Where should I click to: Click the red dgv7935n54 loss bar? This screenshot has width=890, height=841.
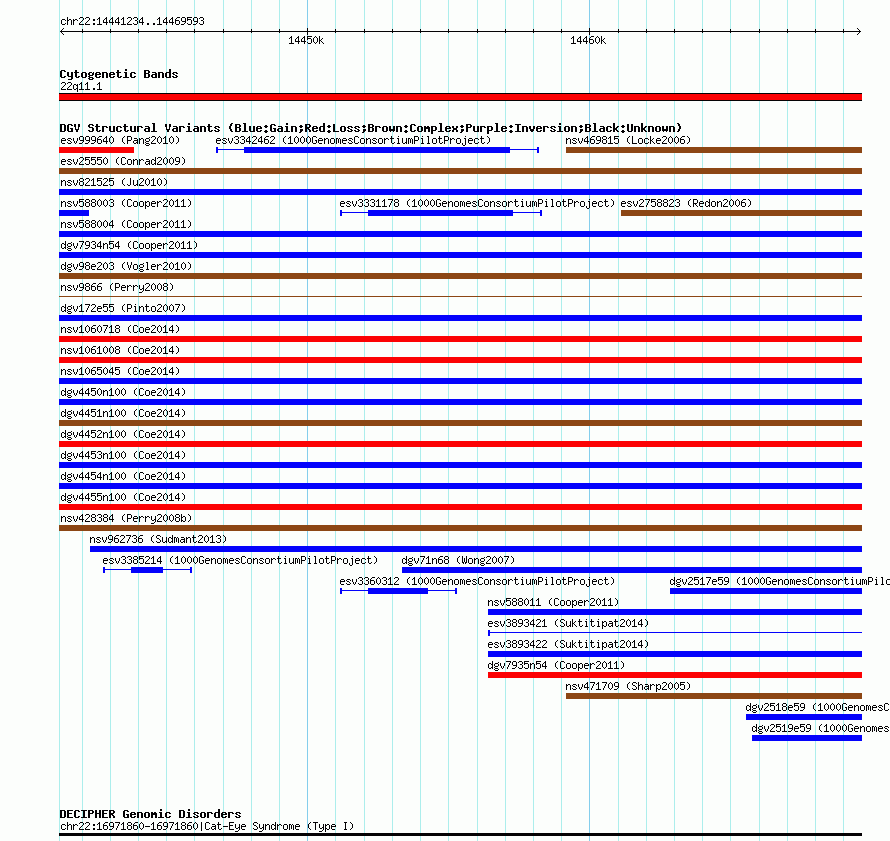[675, 675]
